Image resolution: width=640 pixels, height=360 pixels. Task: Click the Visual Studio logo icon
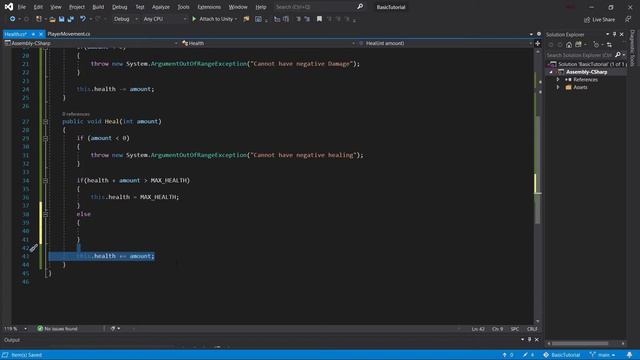point(9,7)
